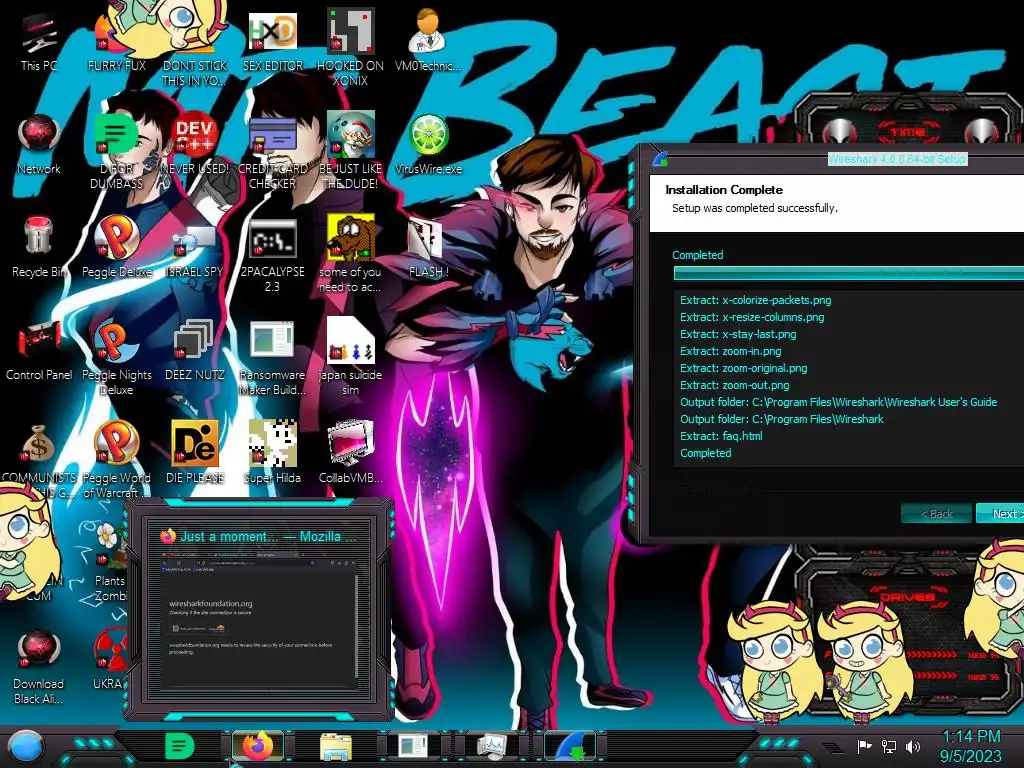This screenshot has height=768, width=1024.
Task: Open FURRY FUX desktop shortcut
Action: pos(116,42)
